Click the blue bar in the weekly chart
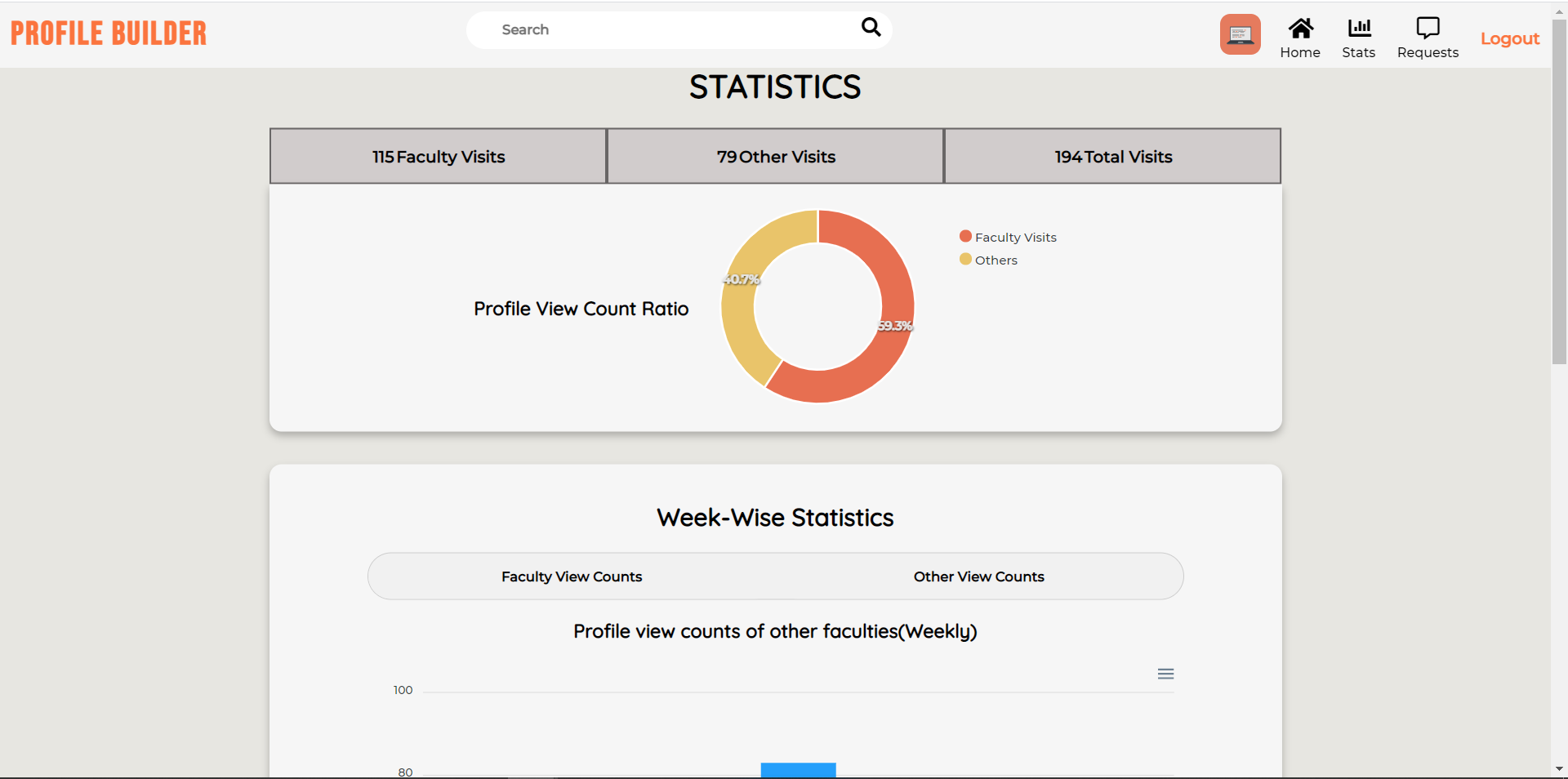Screen dimensions: 1568x779 [798, 772]
